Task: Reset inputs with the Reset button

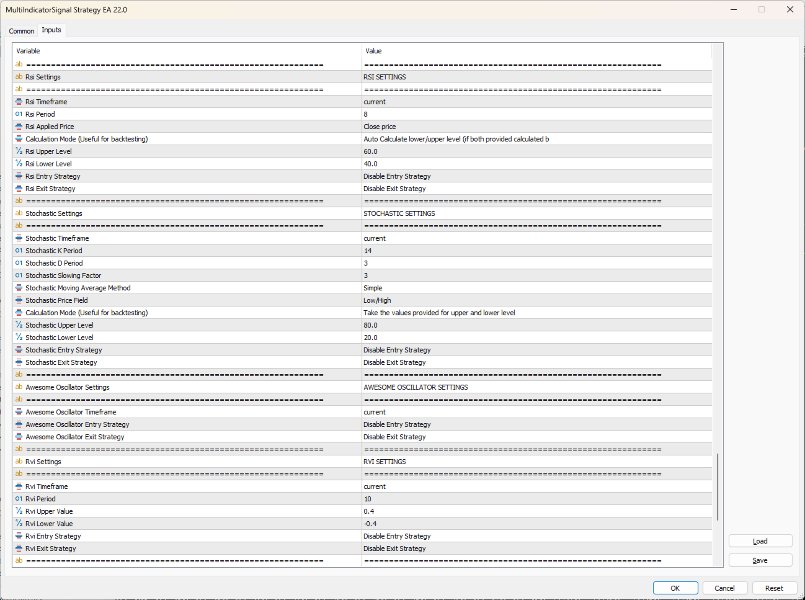Action: tap(774, 588)
